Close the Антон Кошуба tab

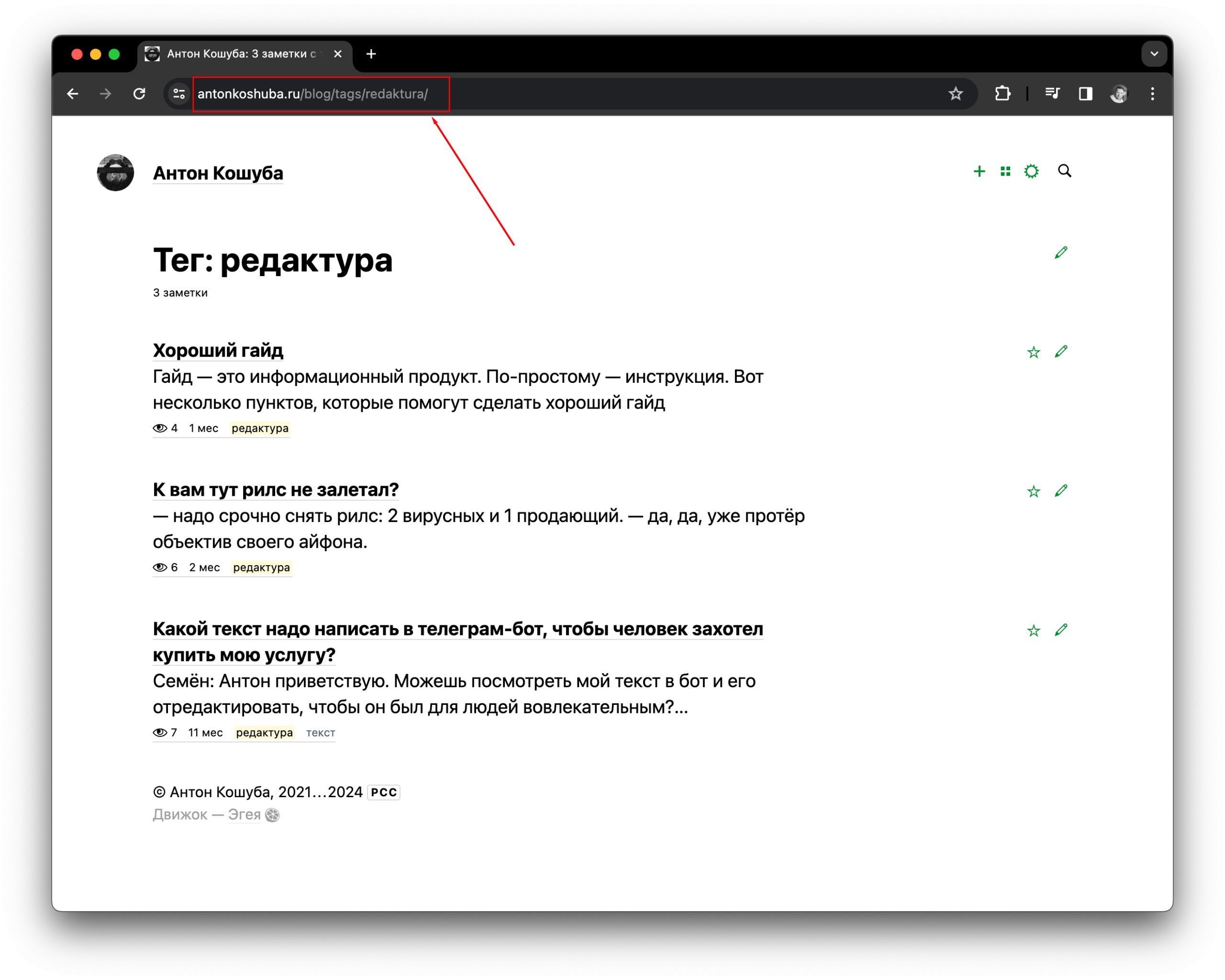click(x=337, y=54)
